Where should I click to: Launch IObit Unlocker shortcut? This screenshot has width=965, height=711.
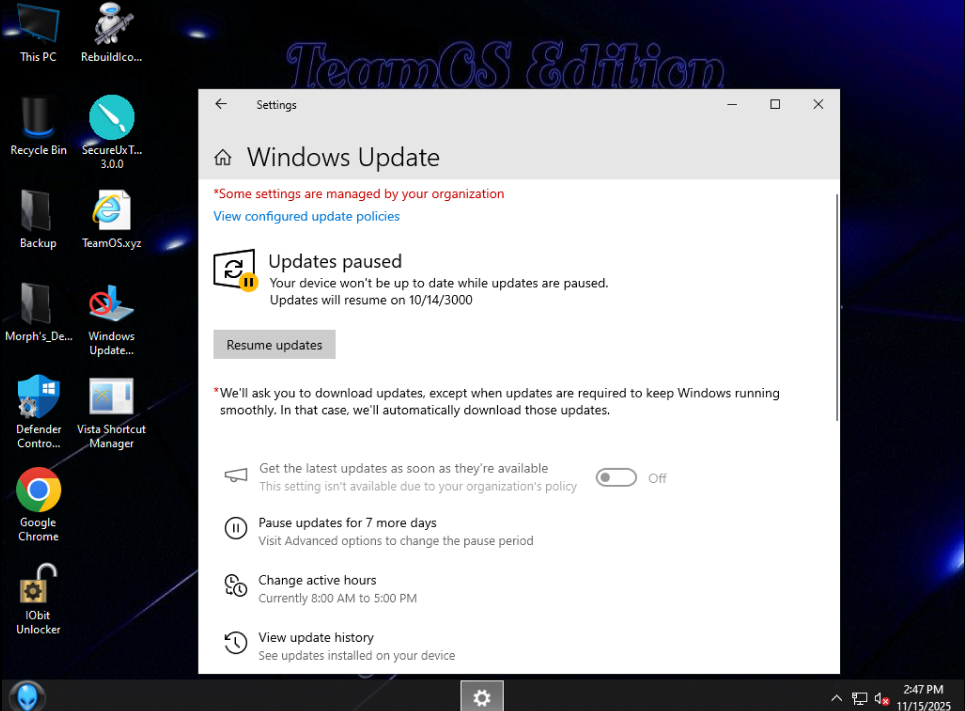click(x=38, y=599)
